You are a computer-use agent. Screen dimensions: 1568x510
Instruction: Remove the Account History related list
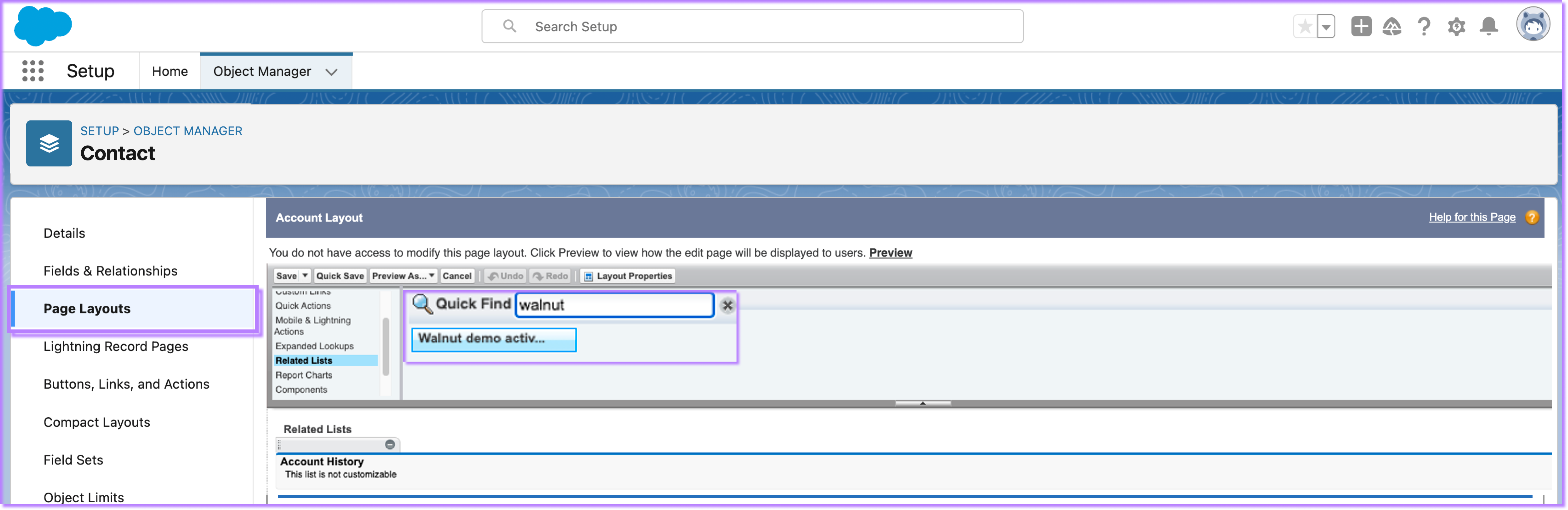[390, 444]
